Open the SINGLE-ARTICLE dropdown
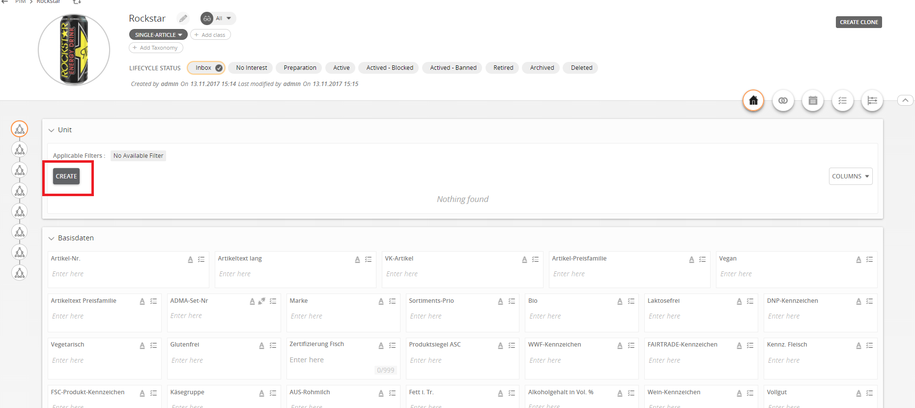 pyautogui.click(x=158, y=34)
